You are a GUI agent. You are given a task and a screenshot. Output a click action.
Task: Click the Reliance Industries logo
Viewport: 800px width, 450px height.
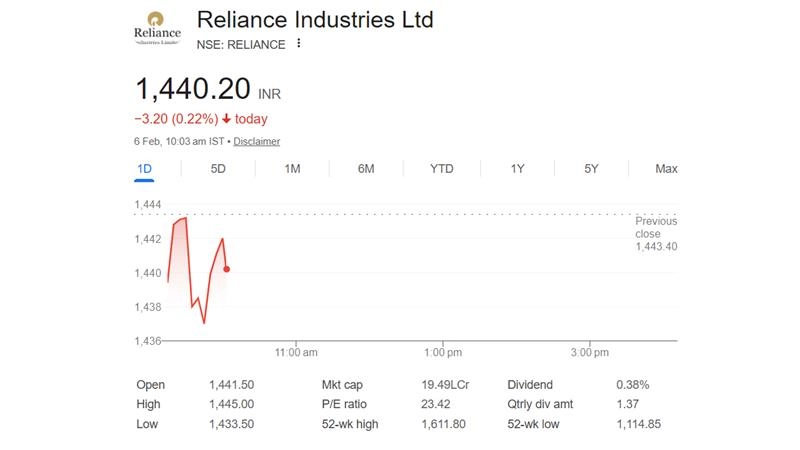[157, 32]
